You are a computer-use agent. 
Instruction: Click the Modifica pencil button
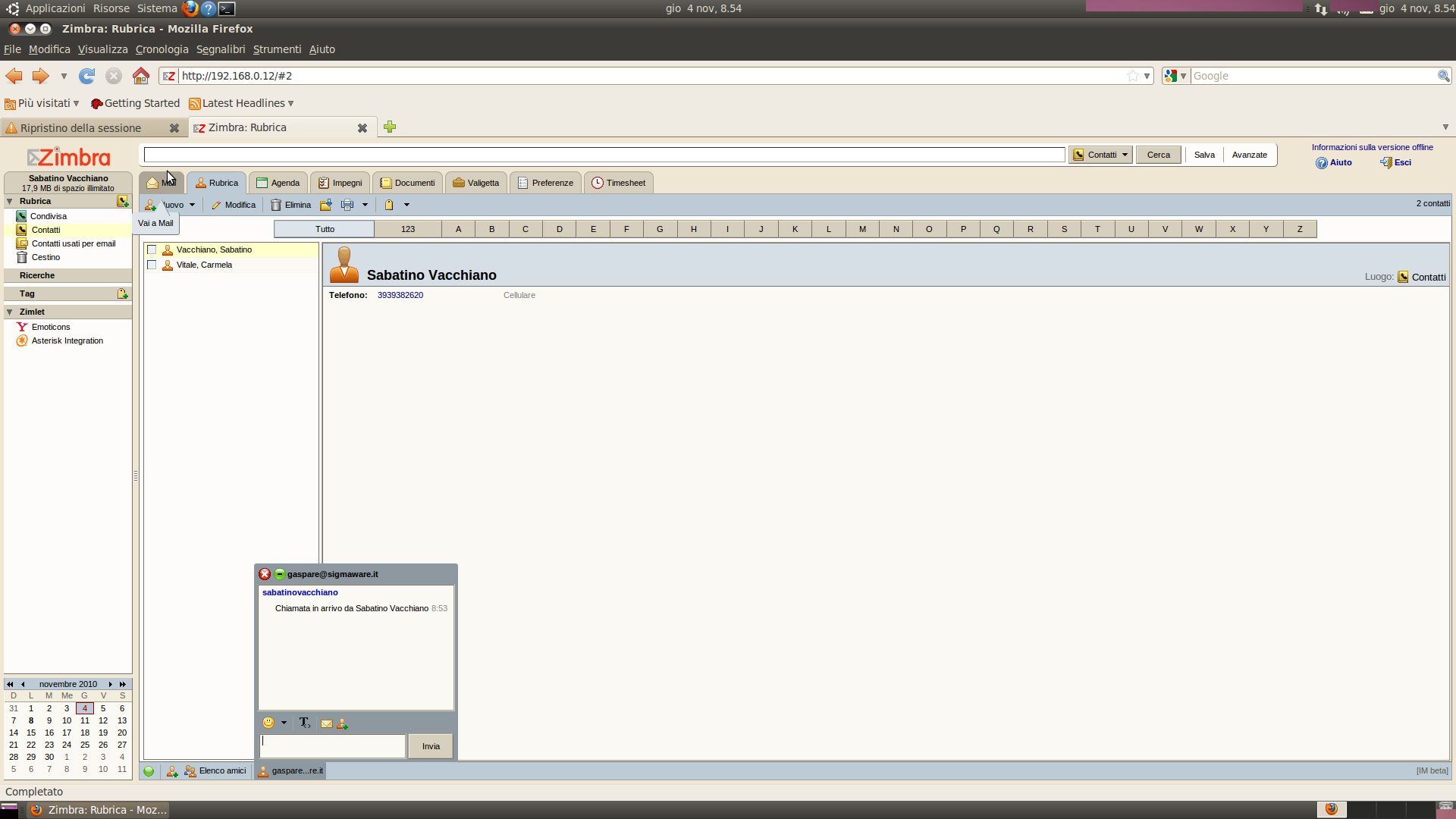tap(234, 205)
